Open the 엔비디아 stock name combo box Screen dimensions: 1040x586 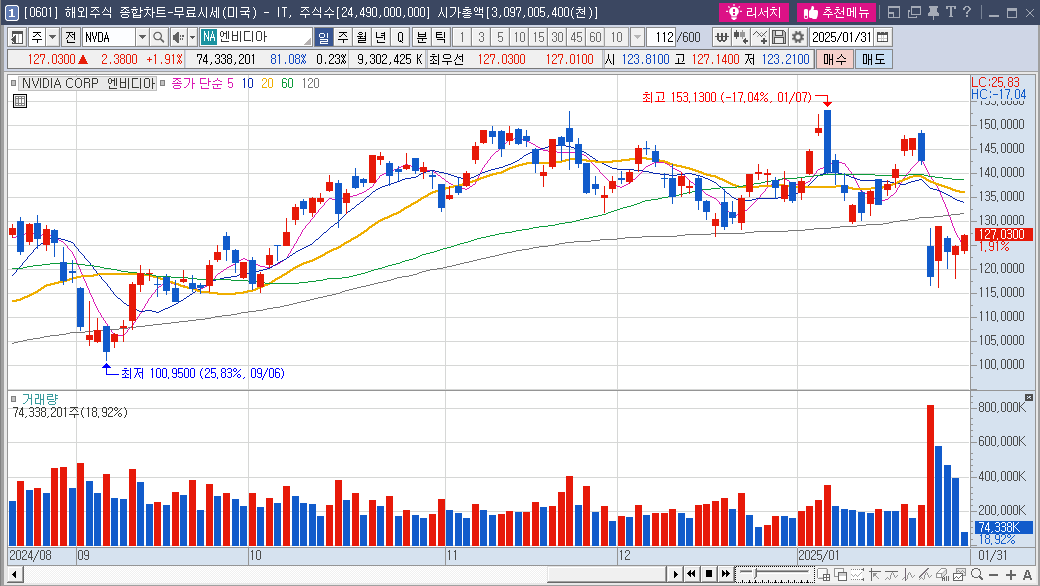click(256, 37)
